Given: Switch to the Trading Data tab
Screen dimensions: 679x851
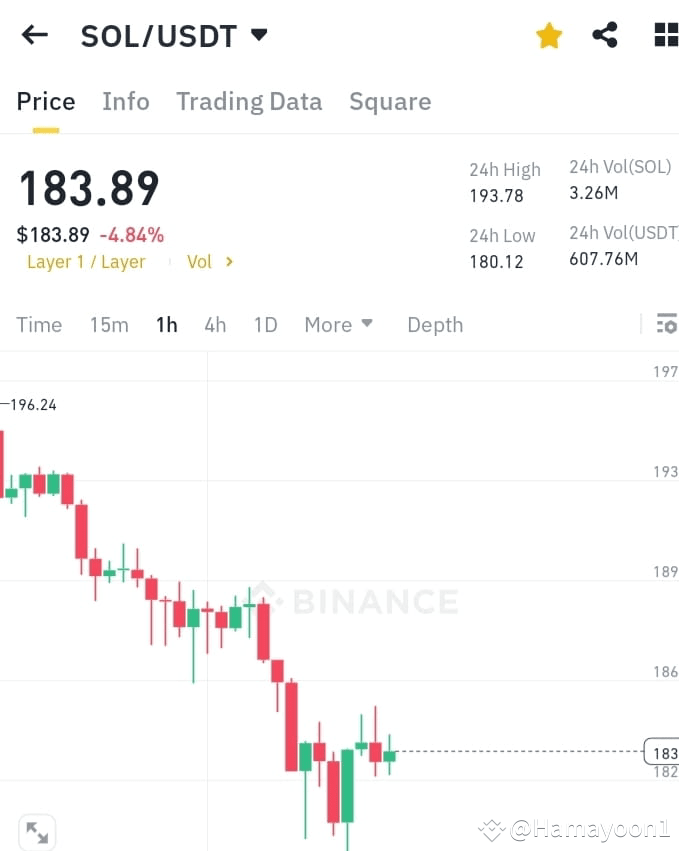Looking at the screenshot, I should tap(248, 101).
